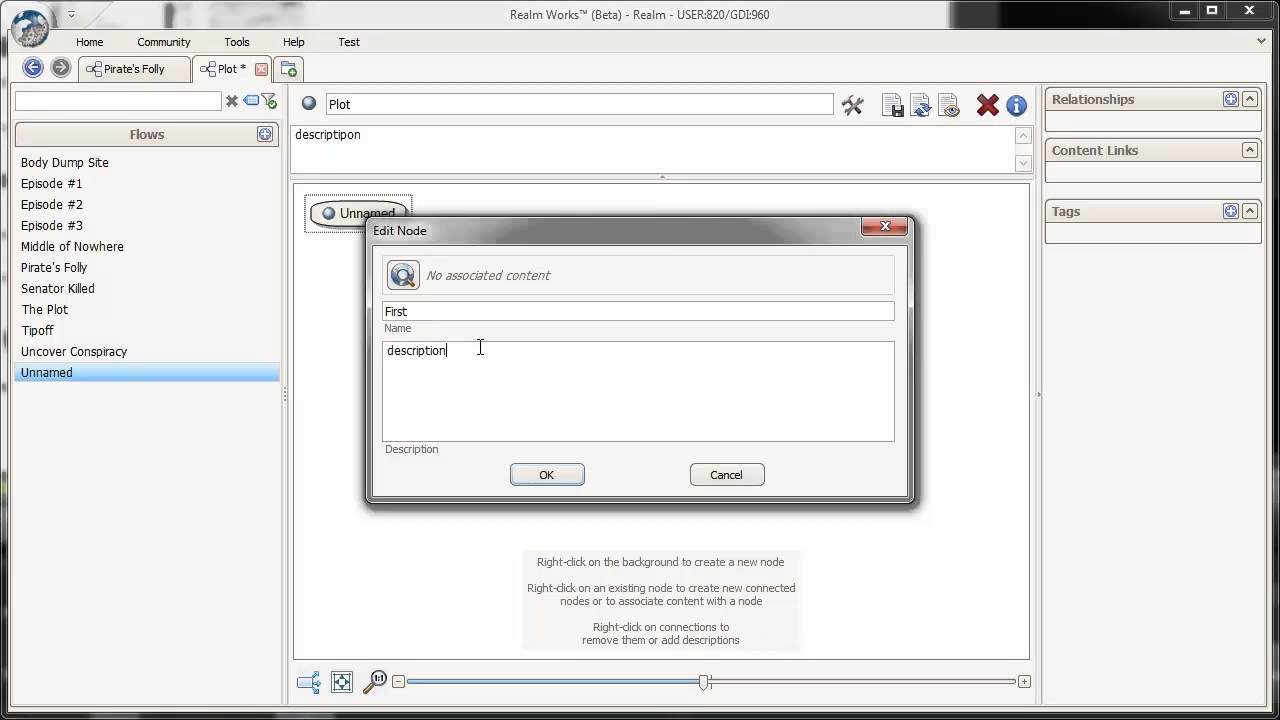This screenshot has height=720, width=1280.
Task: Add a new flow with plus icon
Action: click(x=265, y=134)
